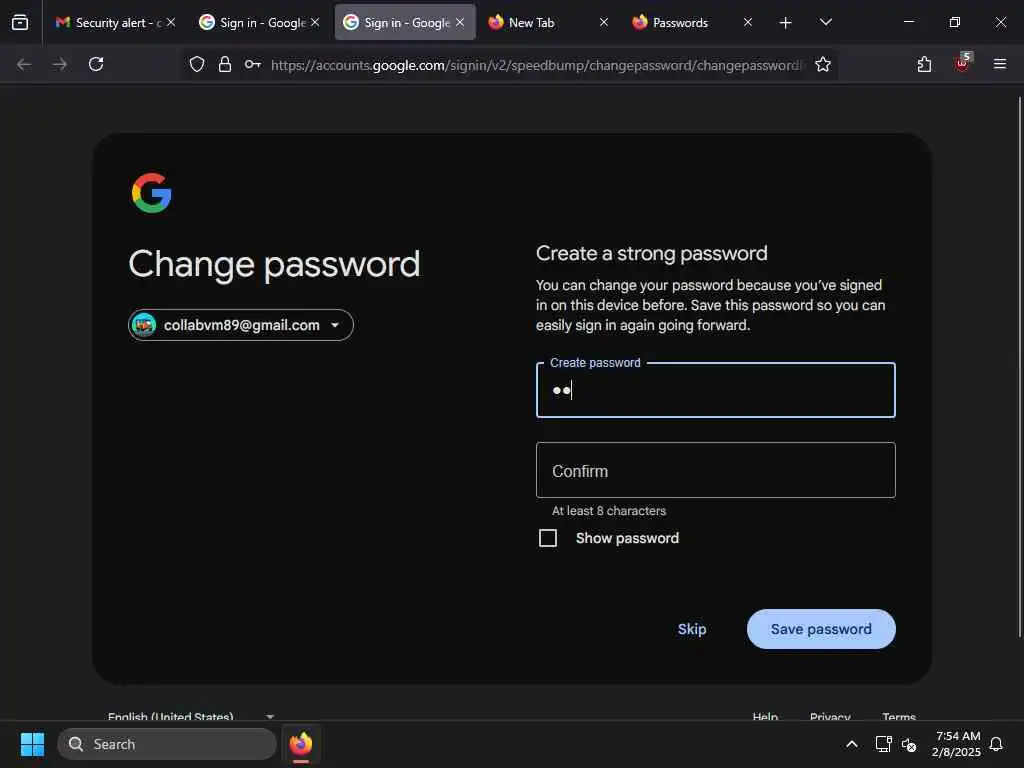
Task: Close the Security alert tab
Action: point(171,22)
